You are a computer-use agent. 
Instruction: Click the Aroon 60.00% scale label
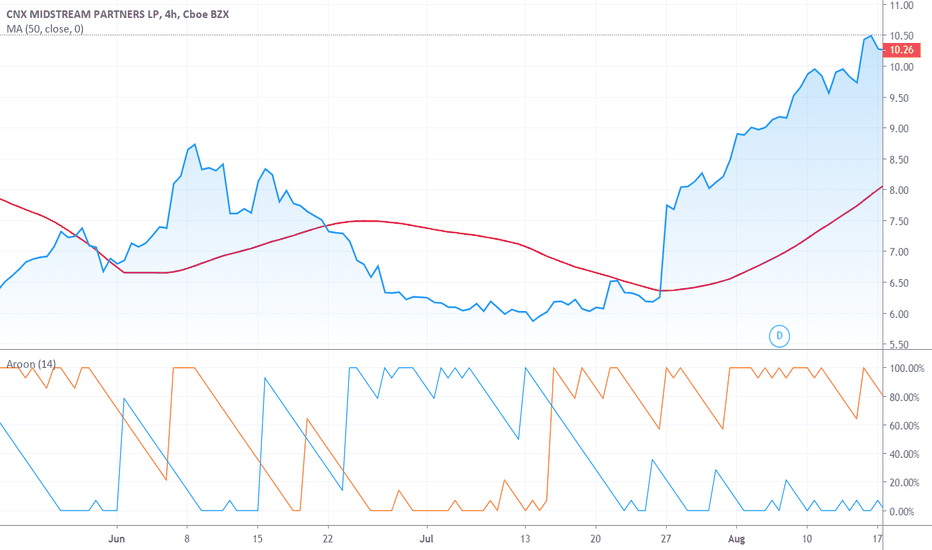click(x=904, y=426)
